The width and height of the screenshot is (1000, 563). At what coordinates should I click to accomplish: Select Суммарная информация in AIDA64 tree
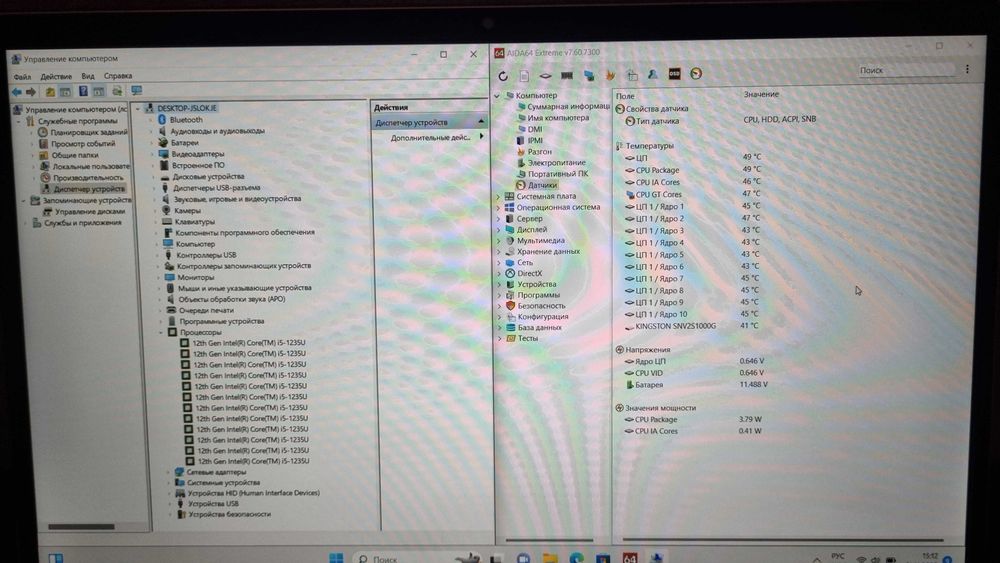pyautogui.click(x=568, y=106)
